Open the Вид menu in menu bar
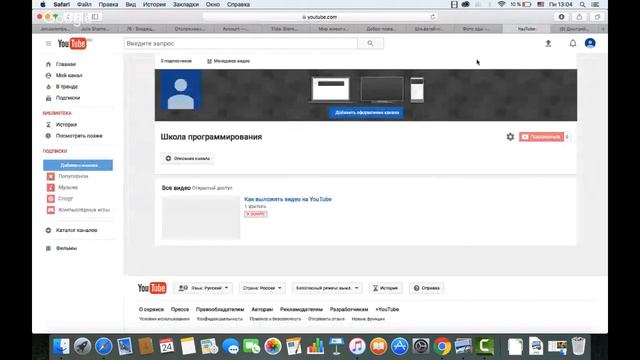Screen dimensions: 640x360 pos(131,4)
